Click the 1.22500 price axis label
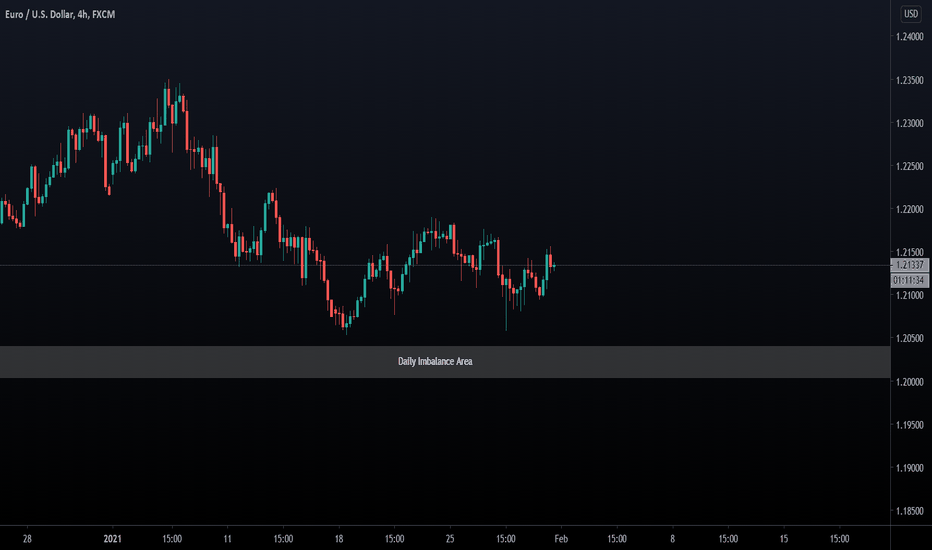The width and height of the screenshot is (932, 550). pos(909,166)
